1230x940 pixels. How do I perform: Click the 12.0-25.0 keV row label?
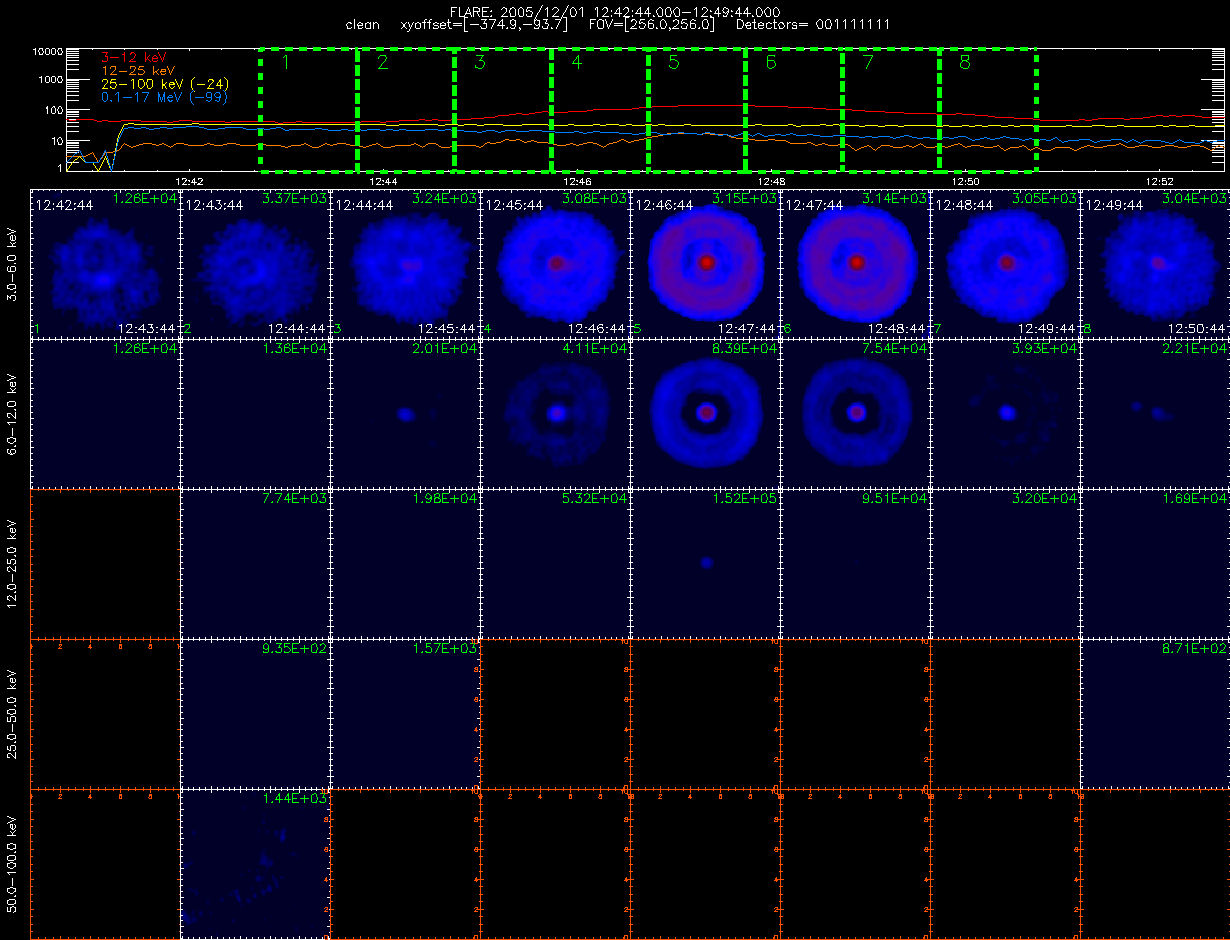pyautogui.click(x=13, y=562)
